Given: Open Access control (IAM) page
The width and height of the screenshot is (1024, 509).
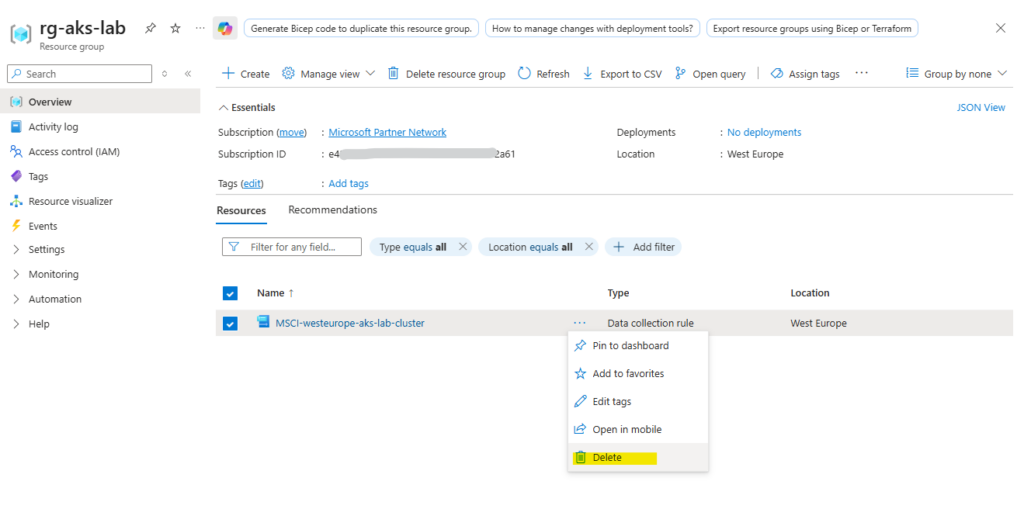Looking at the screenshot, I should click(x=73, y=152).
